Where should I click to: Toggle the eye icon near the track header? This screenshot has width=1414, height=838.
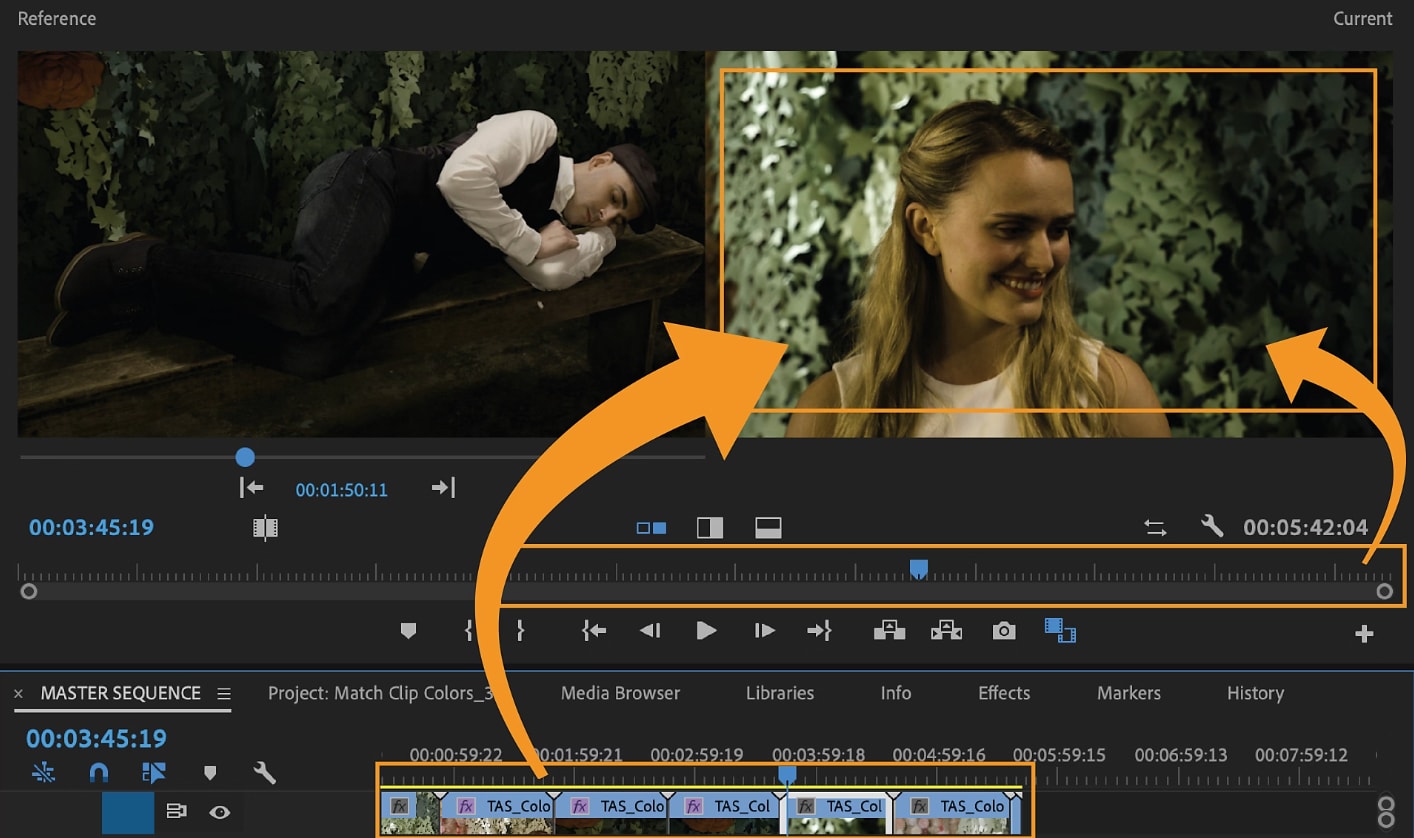point(219,812)
